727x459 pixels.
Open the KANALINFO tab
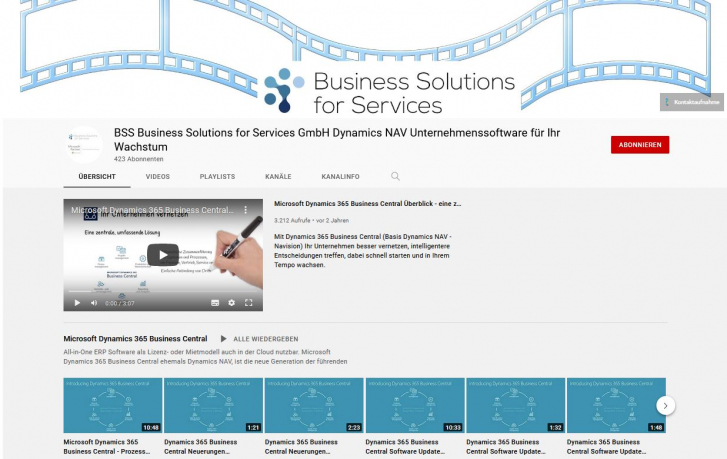340,177
